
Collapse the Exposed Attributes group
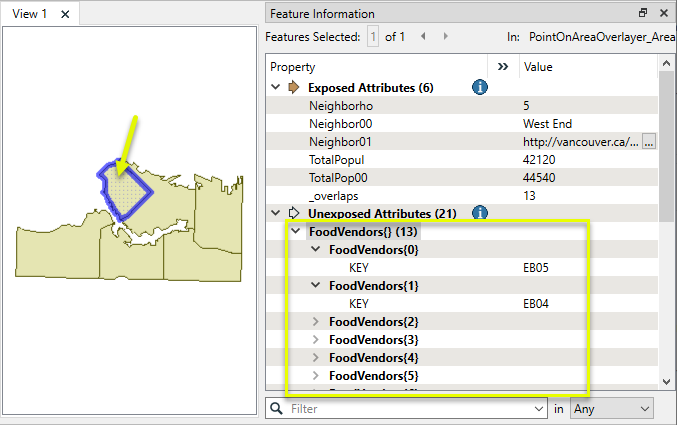276,87
